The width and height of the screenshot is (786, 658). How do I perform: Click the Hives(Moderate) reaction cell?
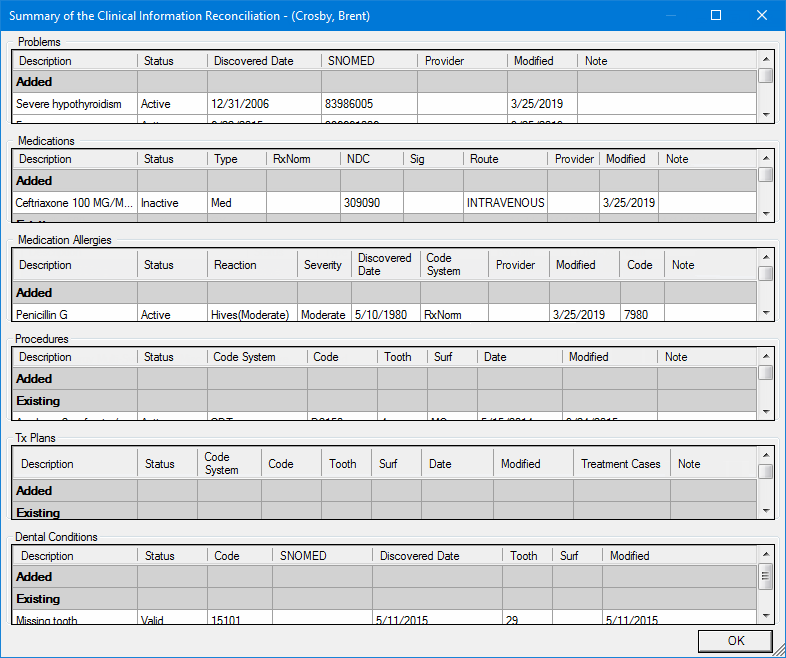[252, 314]
